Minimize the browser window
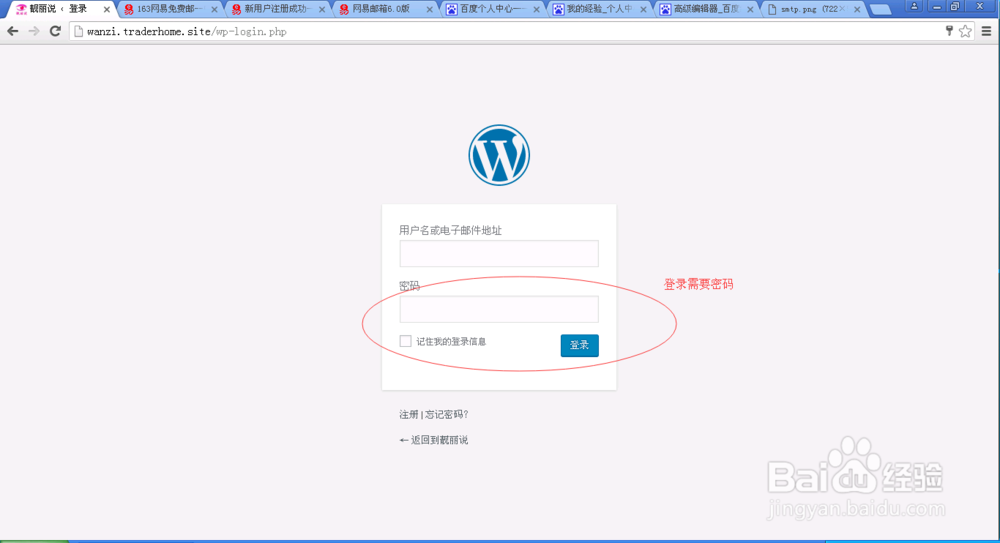Screen dimensions: 1000x543 (x=936, y=6)
